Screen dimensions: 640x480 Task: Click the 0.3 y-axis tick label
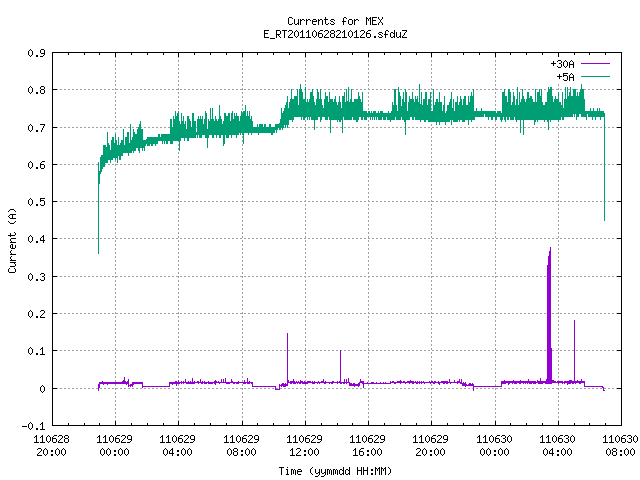tap(36, 277)
